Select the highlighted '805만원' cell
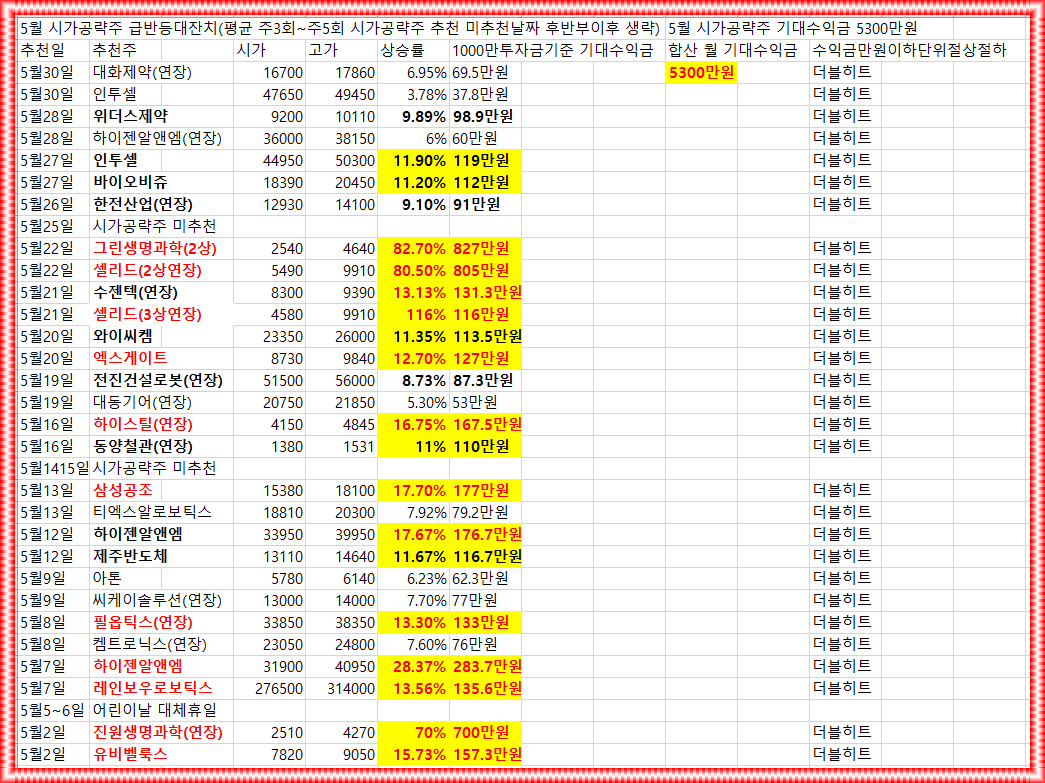Viewport: 1045px width, 783px height. tap(485, 270)
